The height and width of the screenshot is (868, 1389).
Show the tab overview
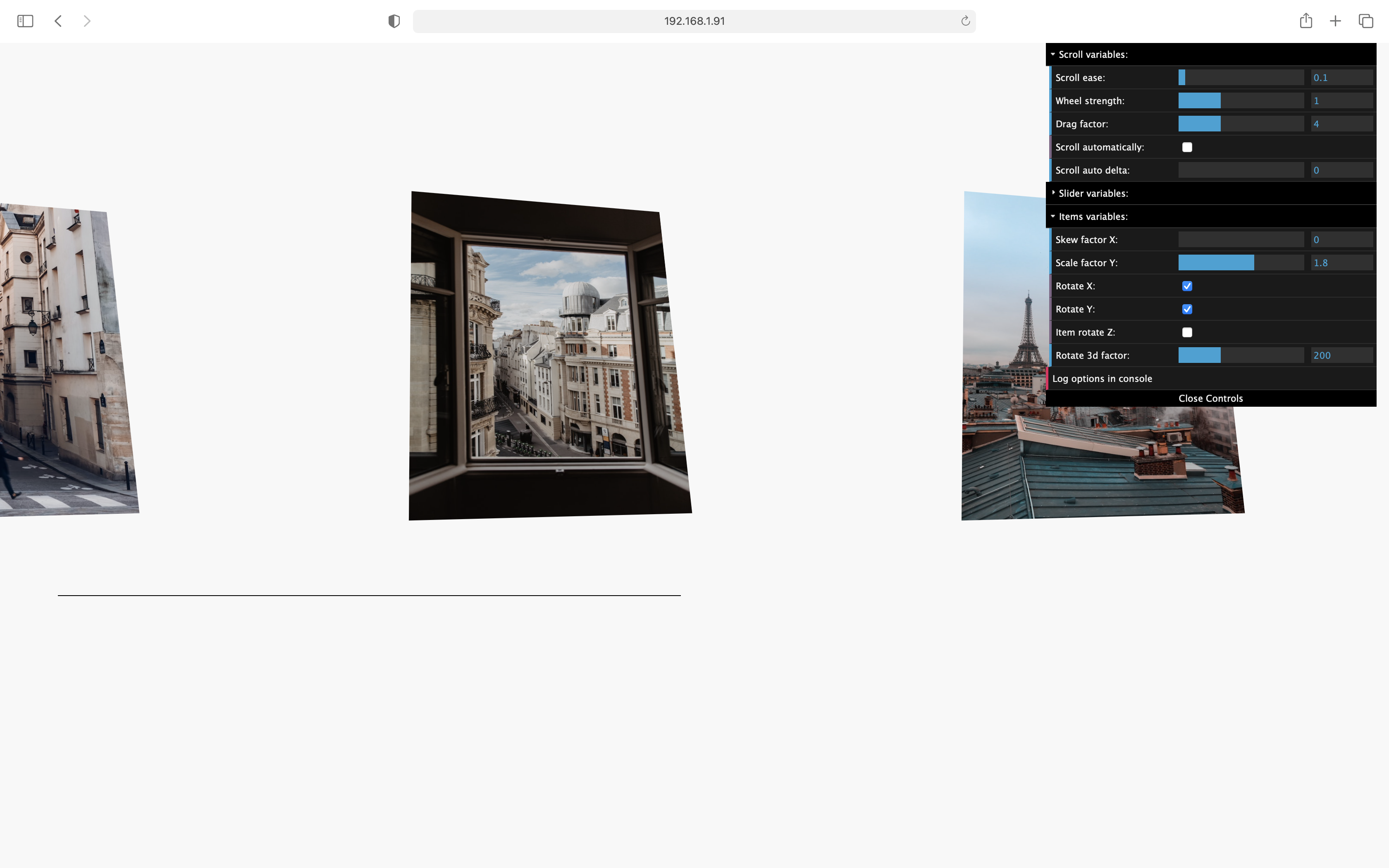click(x=1366, y=21)
